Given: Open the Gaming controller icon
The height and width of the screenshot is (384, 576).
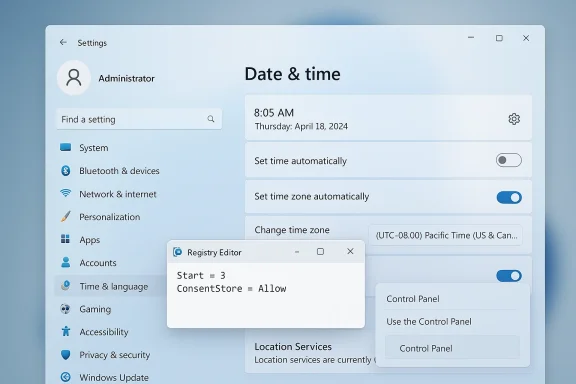Looking at the screenshot, I should tap(65, 309).
